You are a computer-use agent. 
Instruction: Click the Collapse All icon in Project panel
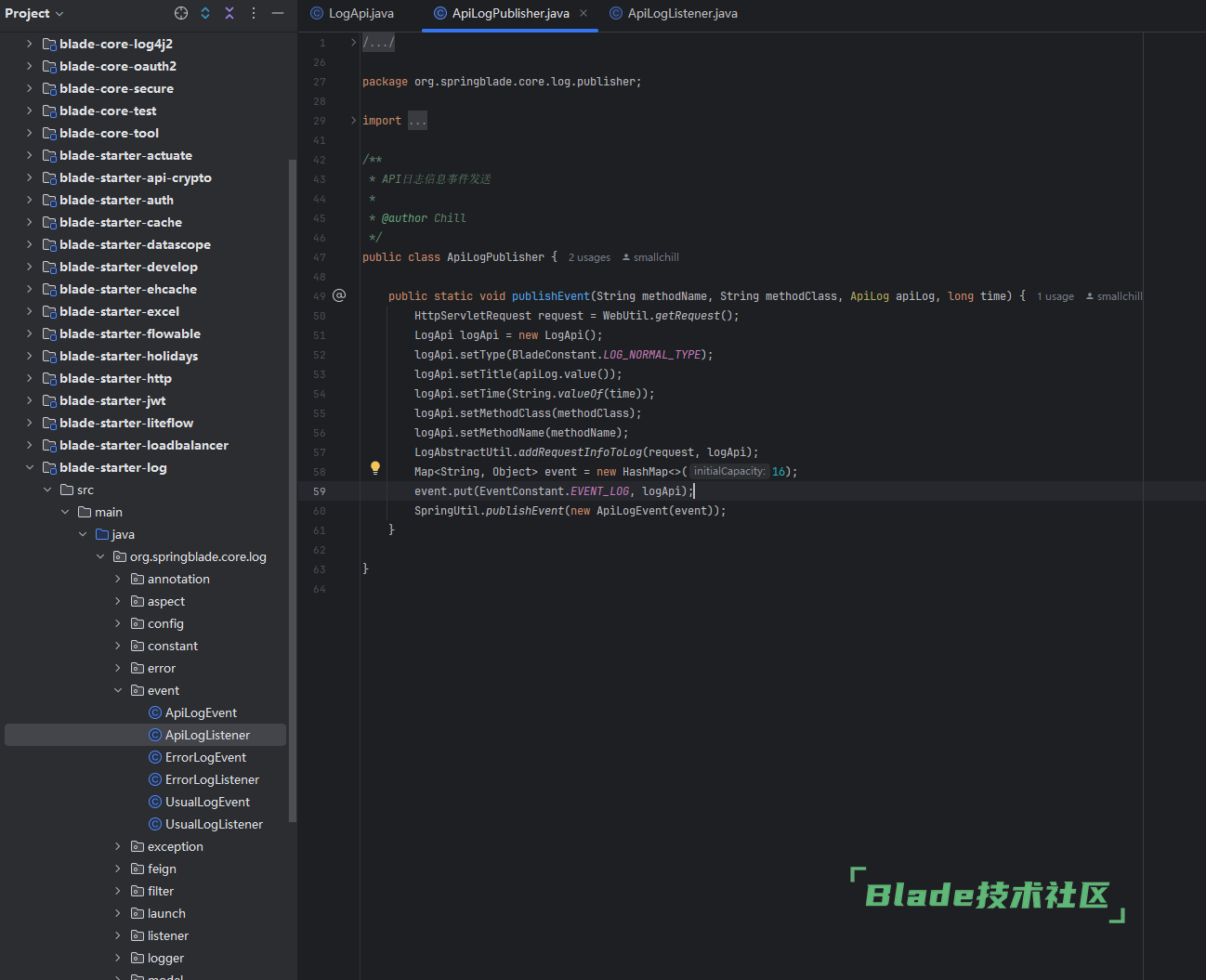tap(229, 13)
